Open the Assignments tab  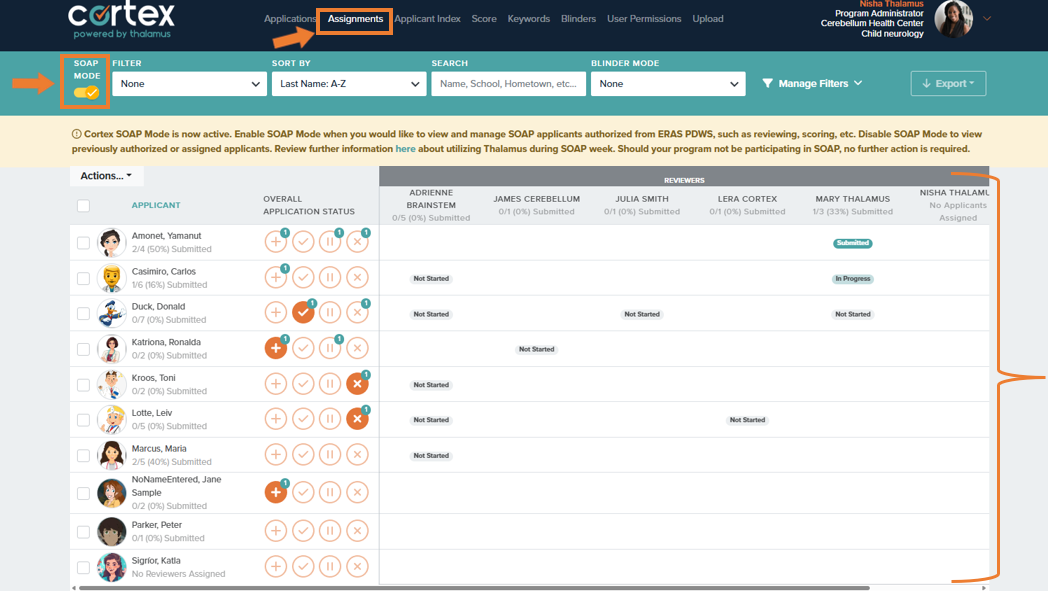coord(355,19)
